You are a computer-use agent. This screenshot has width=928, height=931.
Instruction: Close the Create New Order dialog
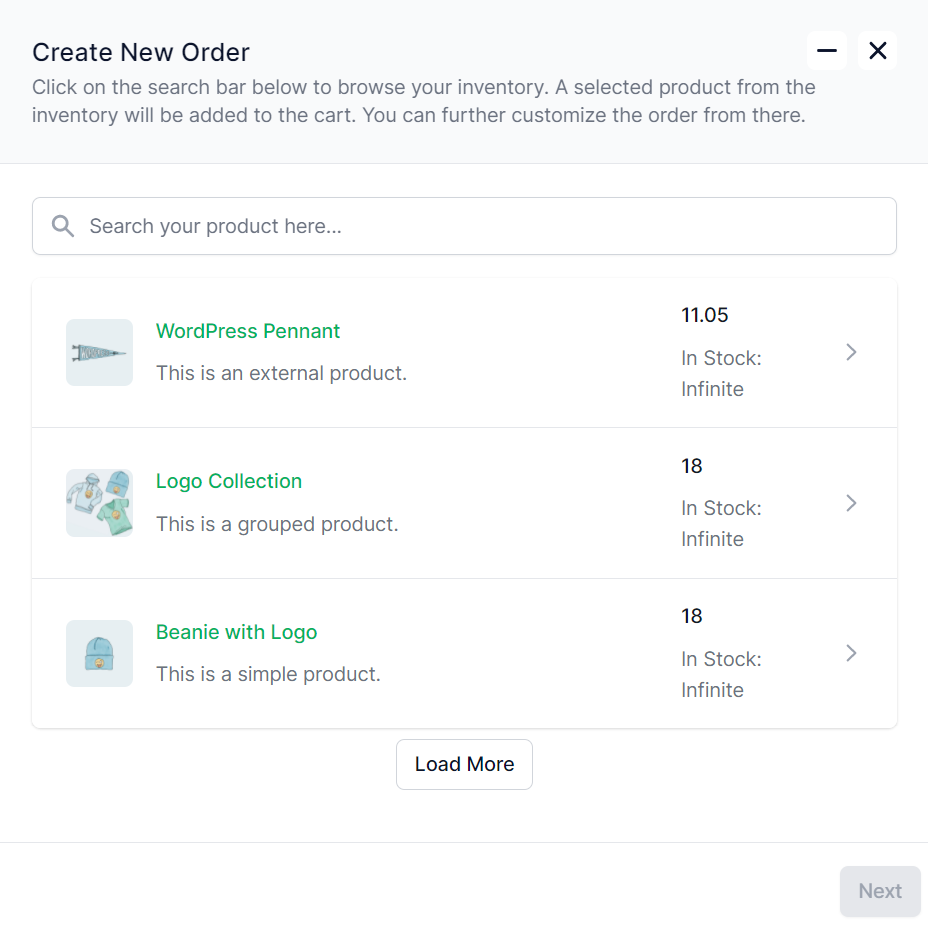click(878, 51)
